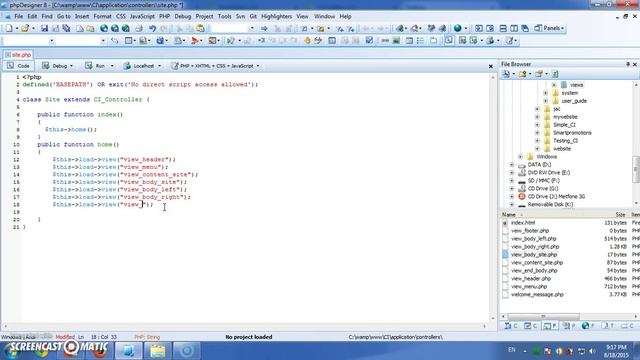Viewport: 640px width, 360px height.
Task: Click the first globe preview icon
Action: pos(104,28)
